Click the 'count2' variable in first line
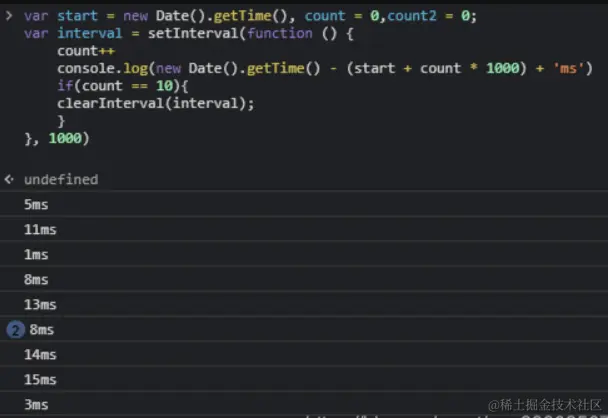This screenshot has width=608, height=418. coord(412,16)
